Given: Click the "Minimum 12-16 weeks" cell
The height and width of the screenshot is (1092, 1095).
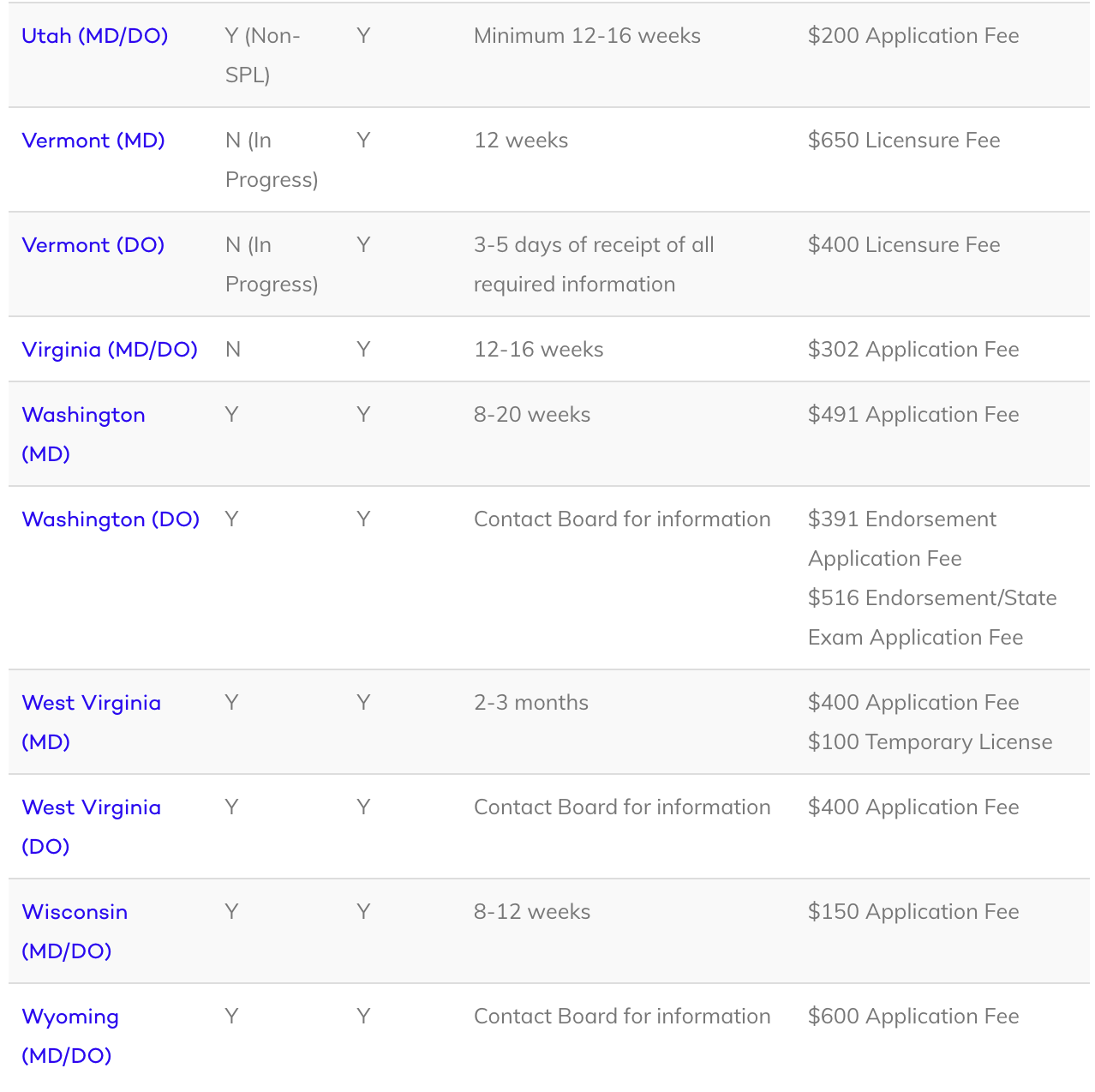Looking at the screenshot, I should coord(587,36).
